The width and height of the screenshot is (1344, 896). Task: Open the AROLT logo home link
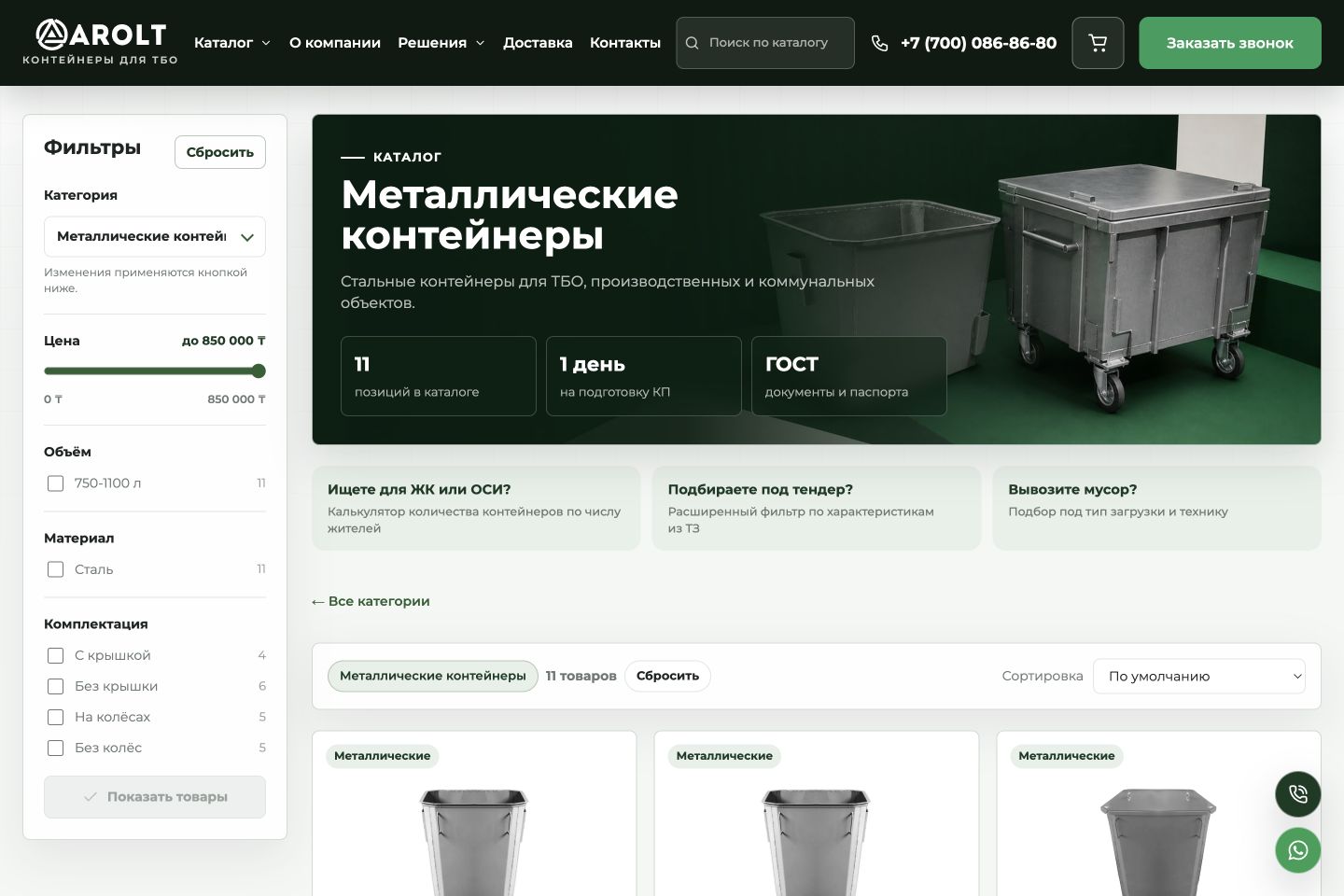tap(100, 43)
